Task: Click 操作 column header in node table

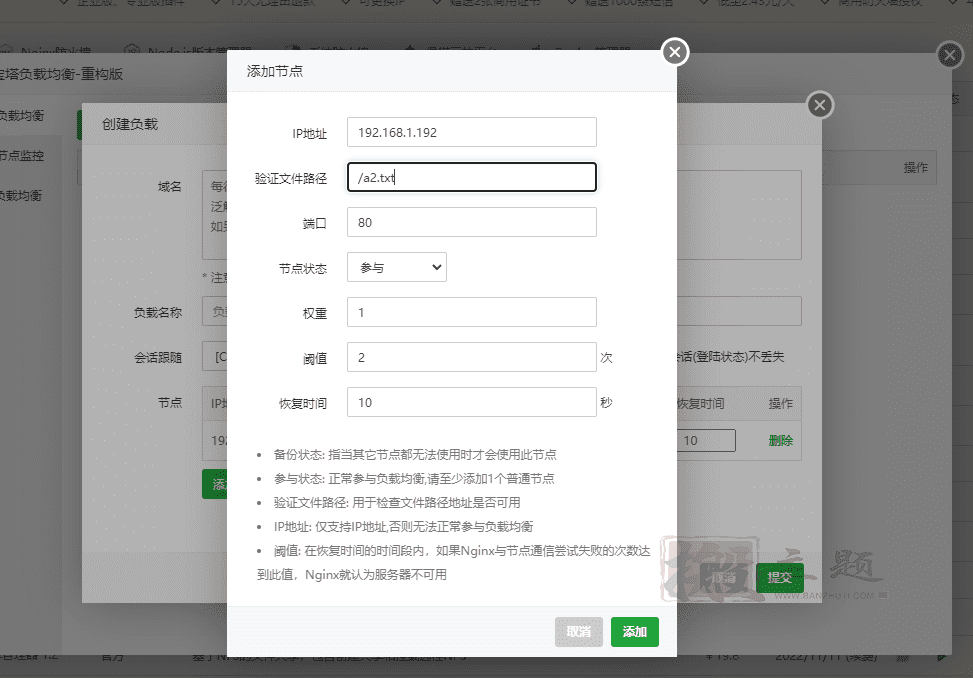Action: [781, 404]
